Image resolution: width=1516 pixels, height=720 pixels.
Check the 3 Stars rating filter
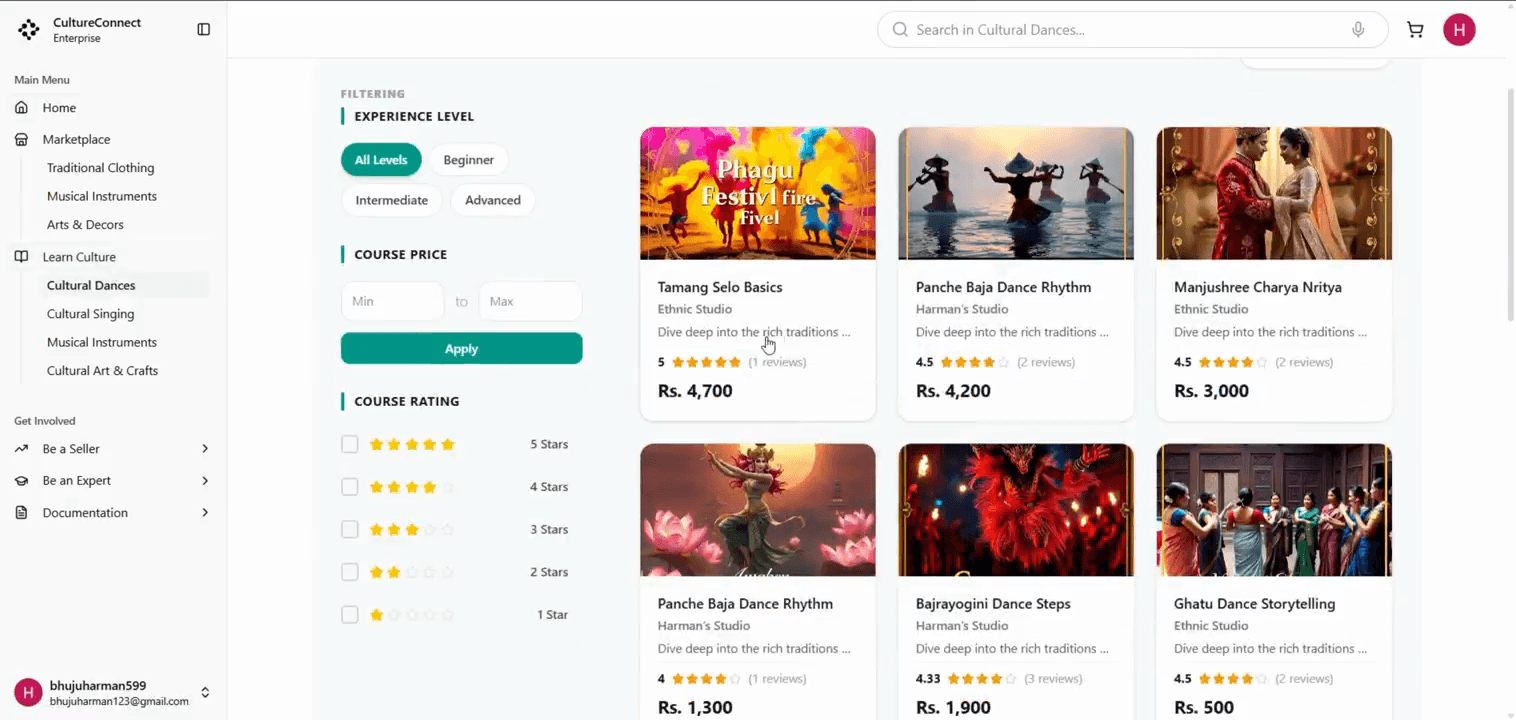(x=349, y=530)
